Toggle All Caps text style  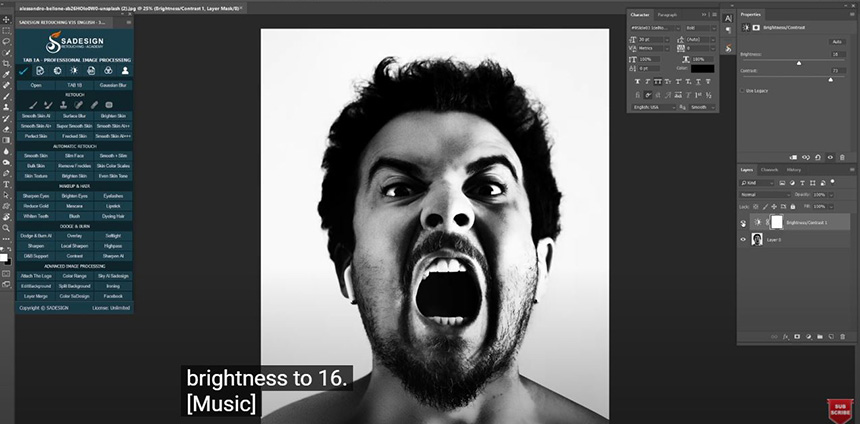[658, 82]
